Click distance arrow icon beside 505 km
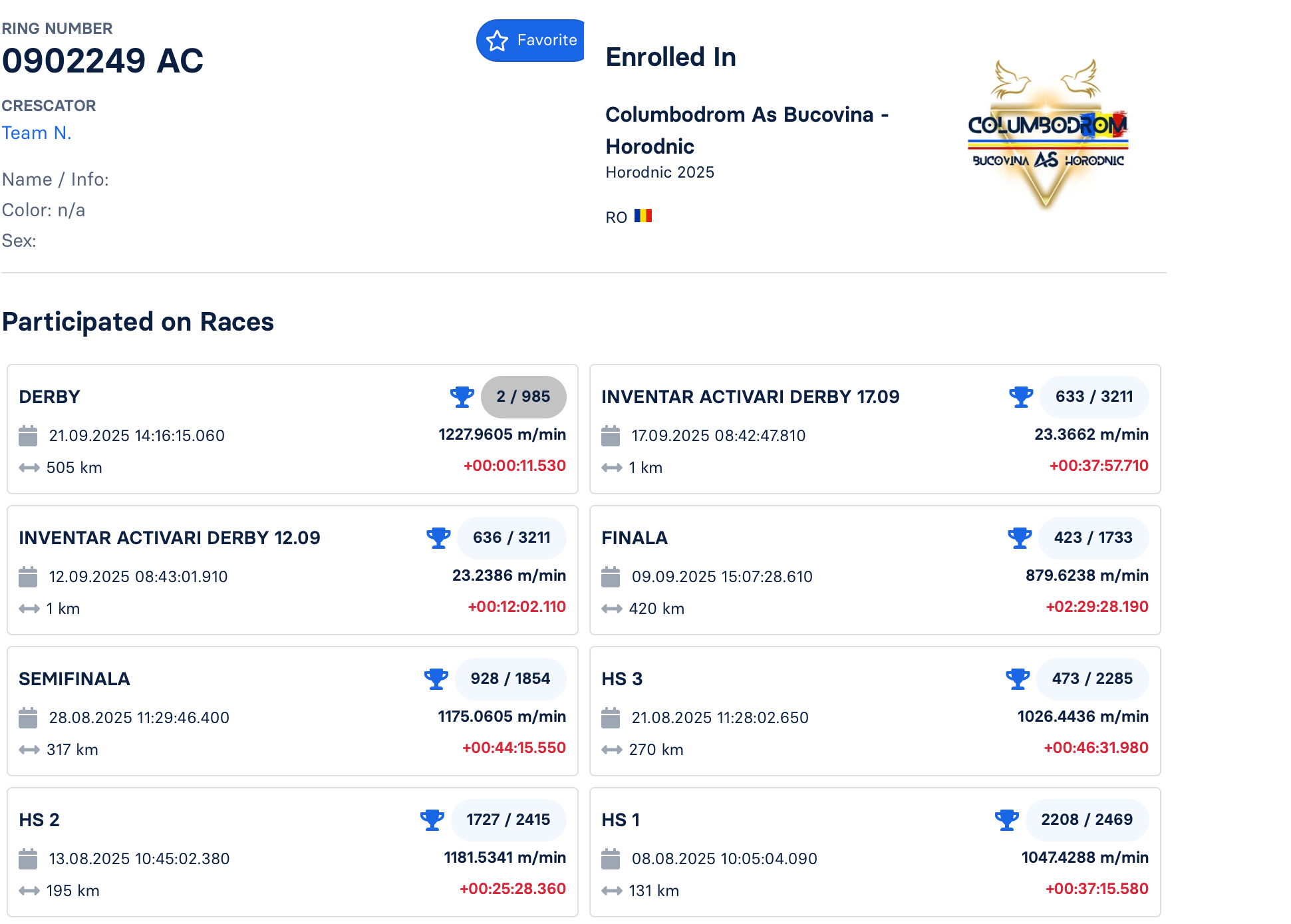The height and width of the screenshot is (924, 1291). tap(29, 468)
